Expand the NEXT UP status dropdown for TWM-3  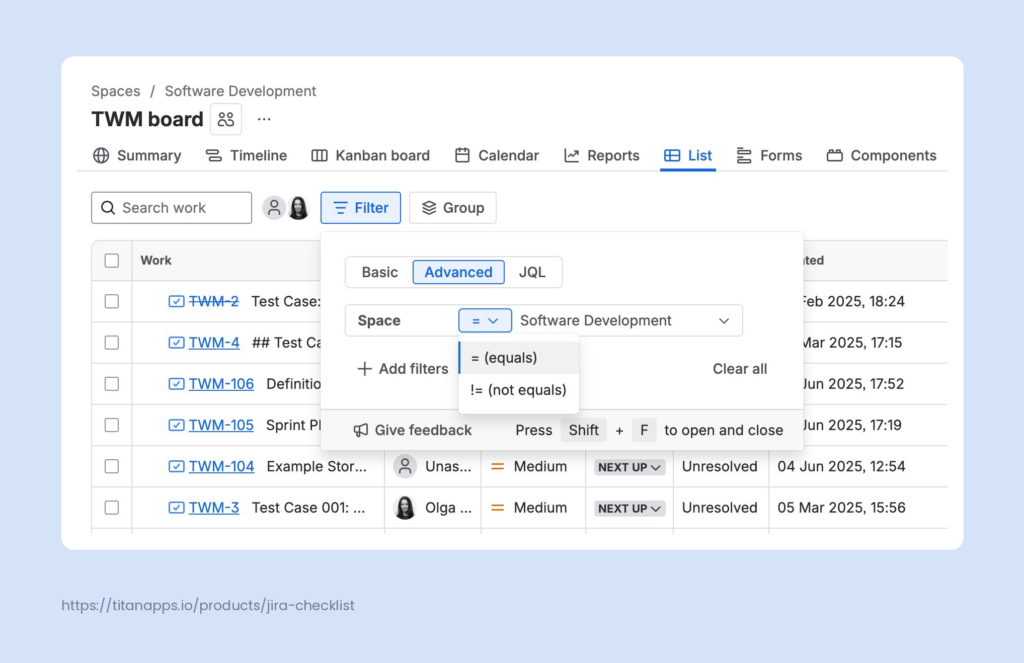(x=629, y=508)
